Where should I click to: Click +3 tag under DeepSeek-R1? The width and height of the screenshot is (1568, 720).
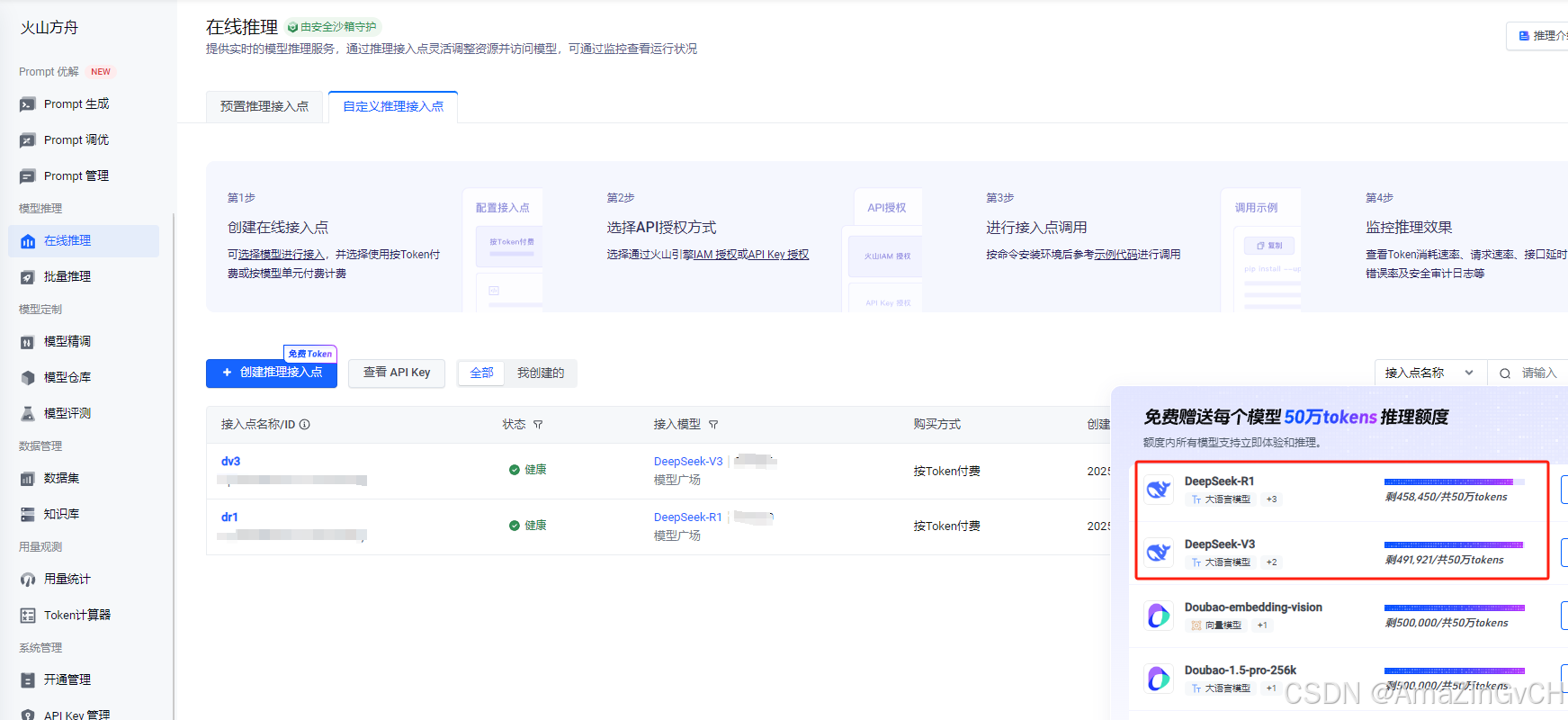(x=1271, y=499)
